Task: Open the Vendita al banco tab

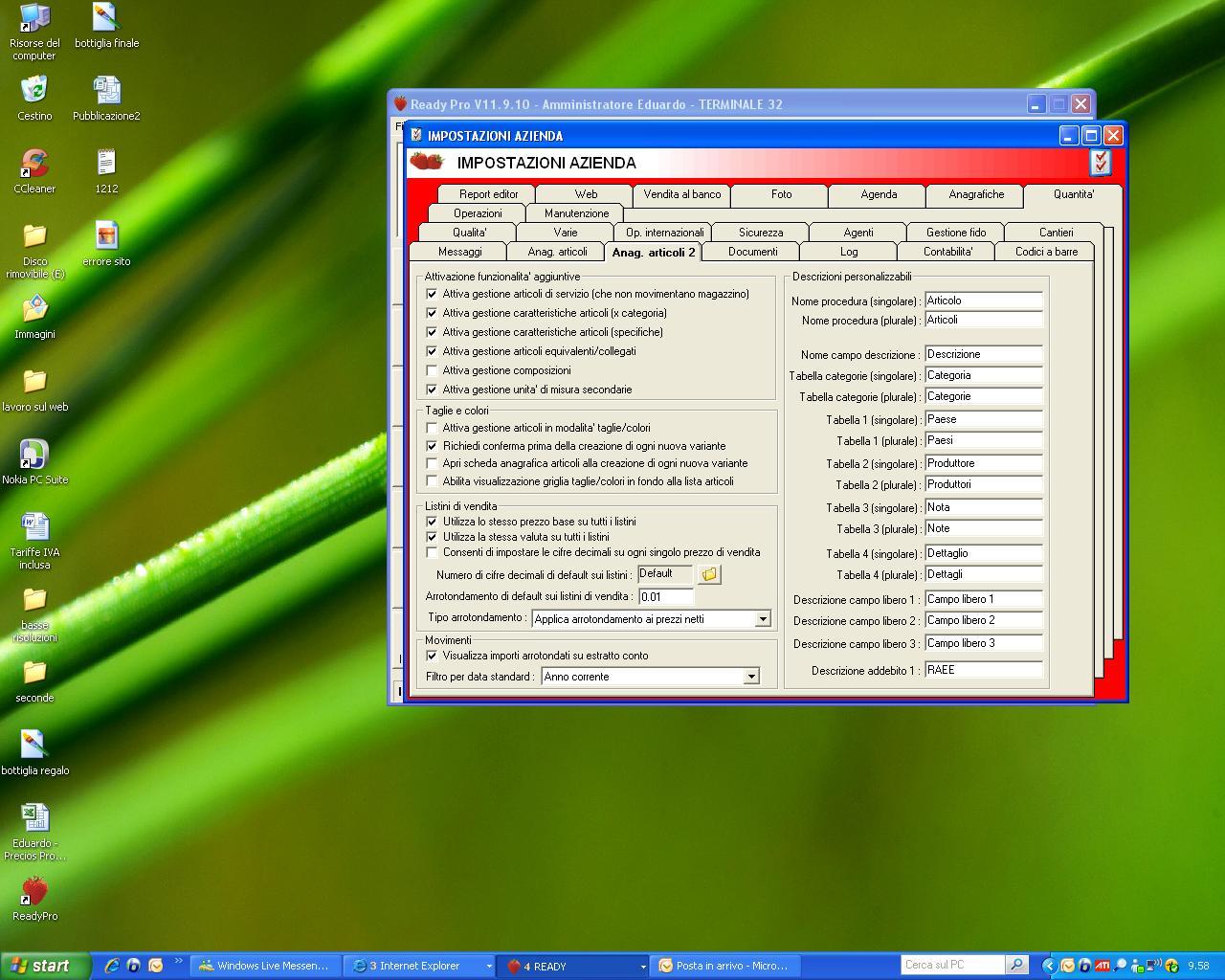Action: click(681, 194)
